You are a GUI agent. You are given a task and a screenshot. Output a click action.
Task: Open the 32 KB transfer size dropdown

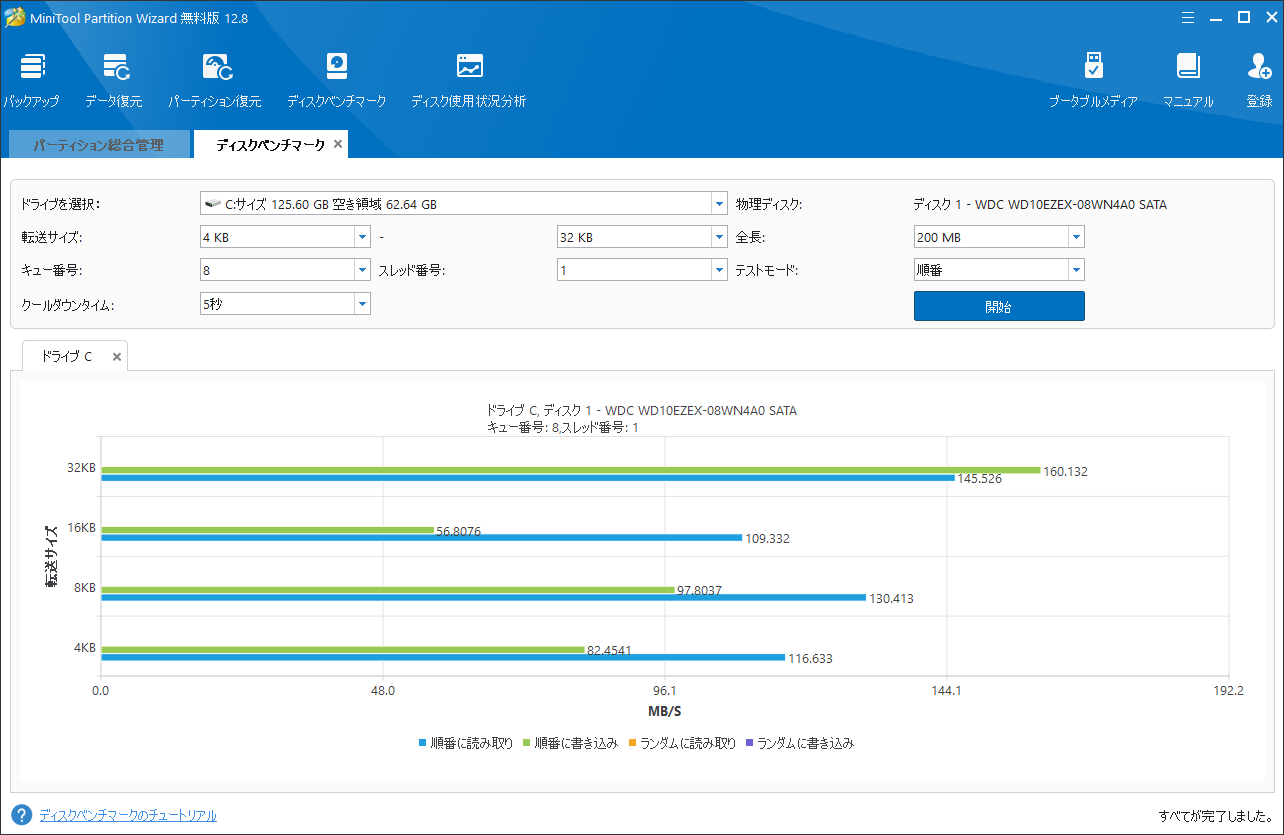point(719,237)
